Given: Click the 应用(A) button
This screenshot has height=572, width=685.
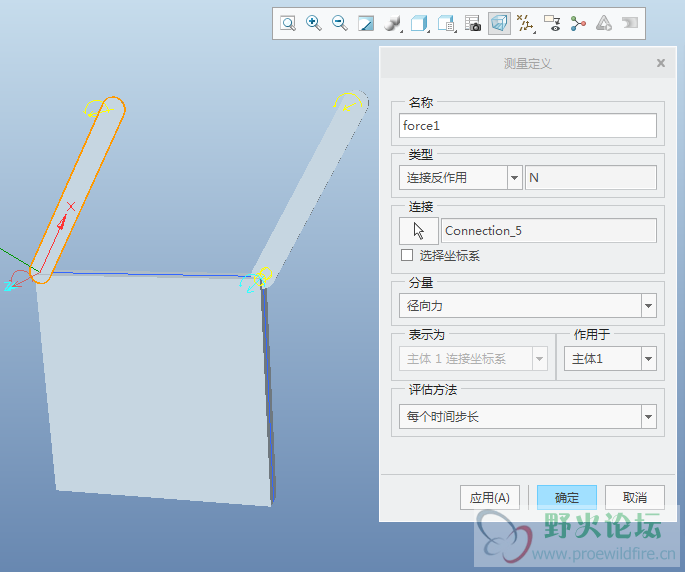Looking at the screenshot, I should [x=490, y=497].
